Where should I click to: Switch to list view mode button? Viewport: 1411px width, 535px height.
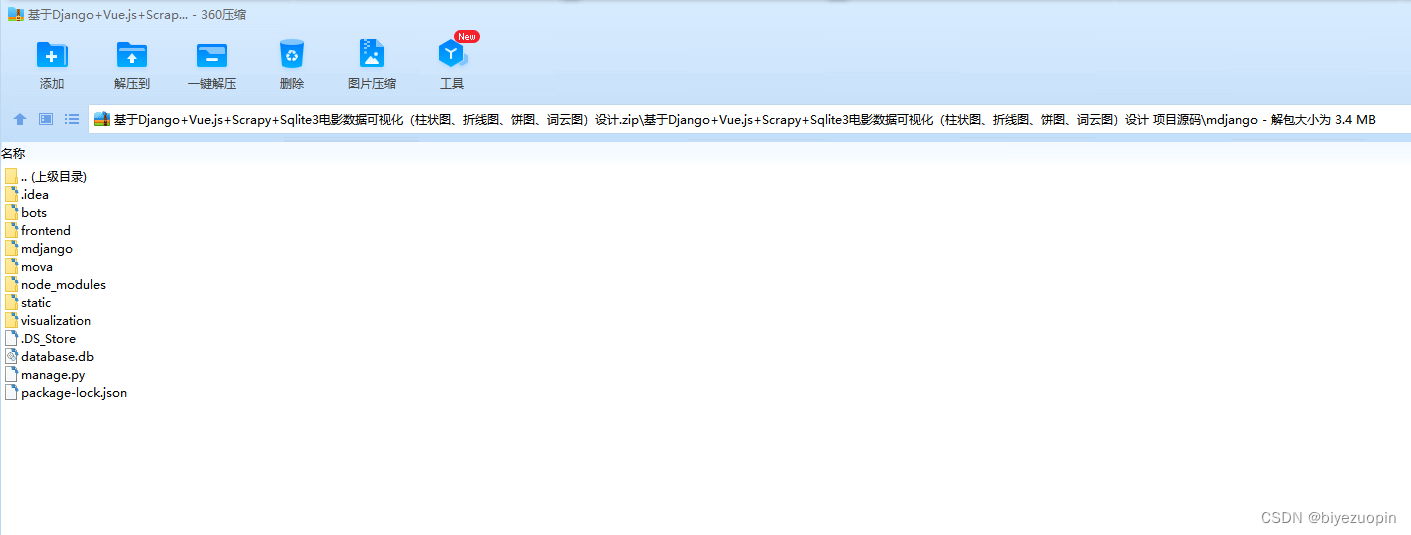coord(72,119)
